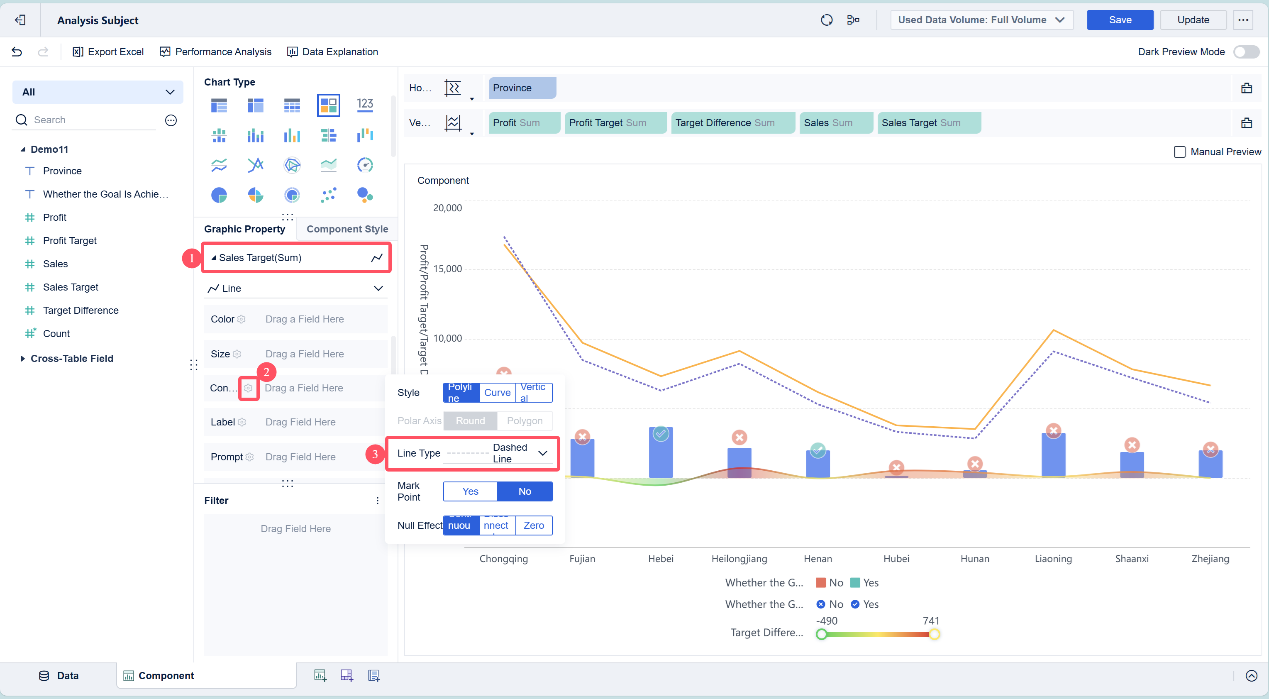Open Performance Analysis

(x=215, y=52)
